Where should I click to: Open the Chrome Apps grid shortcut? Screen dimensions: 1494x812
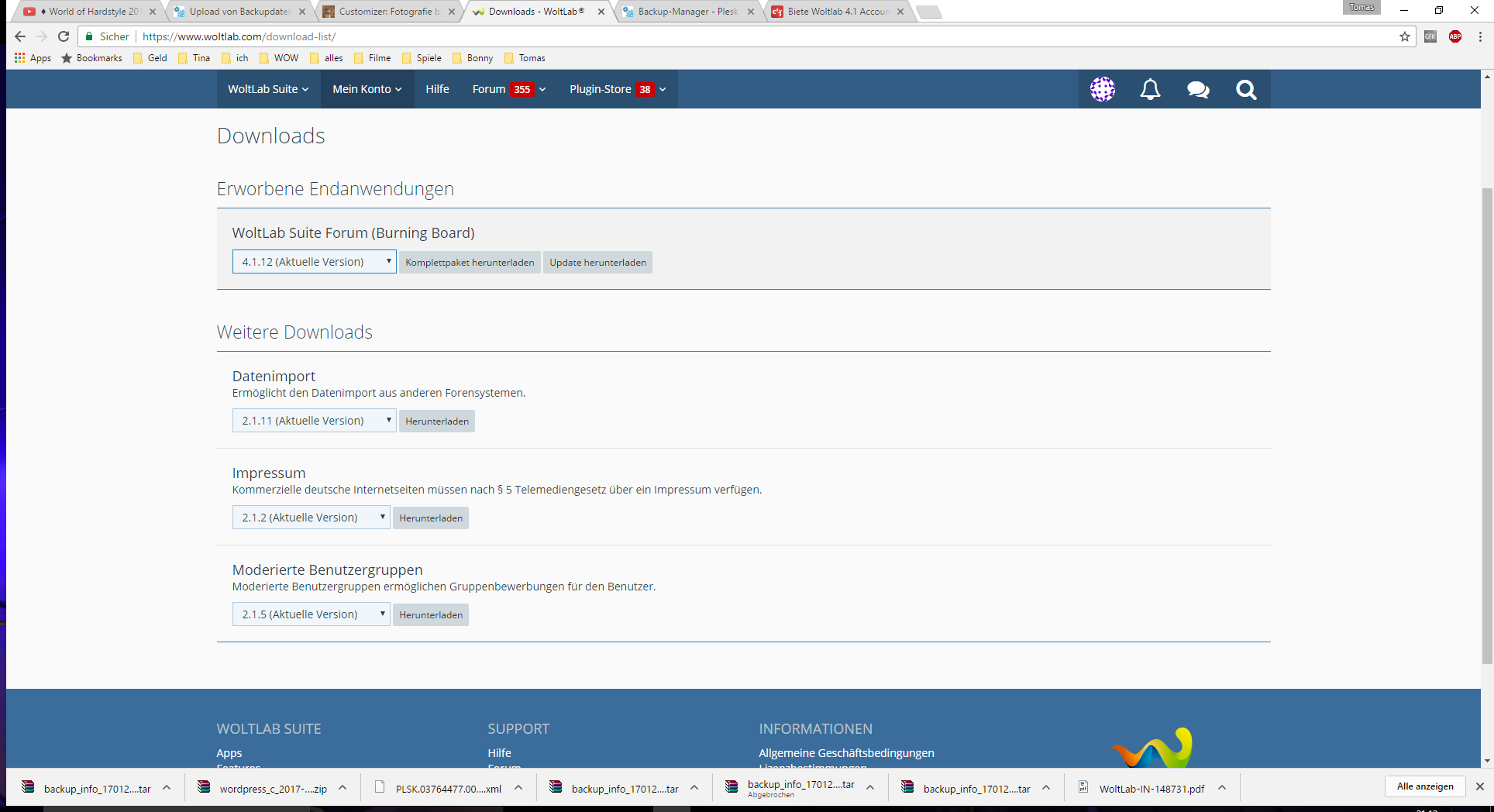coord(20,58)
